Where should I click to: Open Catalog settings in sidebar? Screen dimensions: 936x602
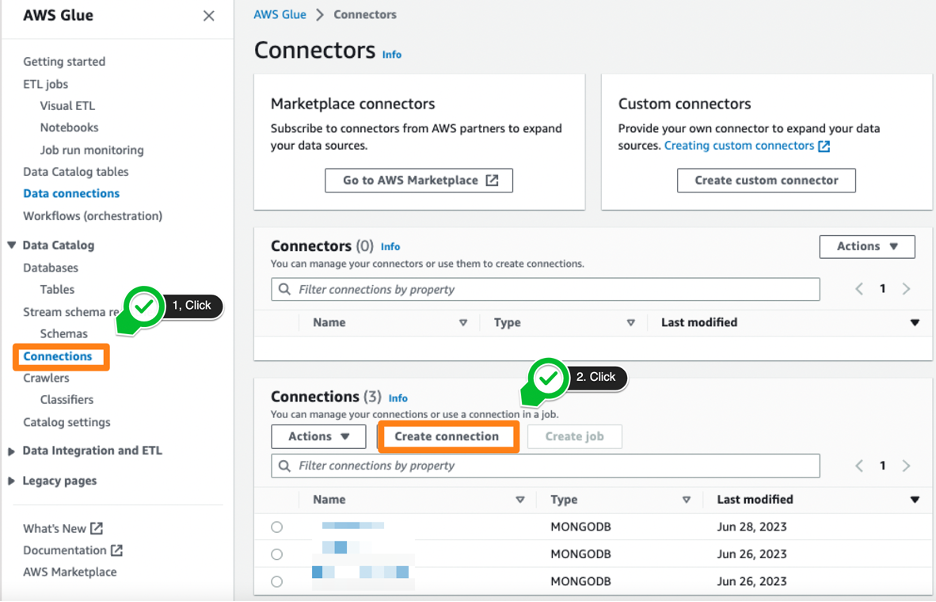[x=67, y=422]
